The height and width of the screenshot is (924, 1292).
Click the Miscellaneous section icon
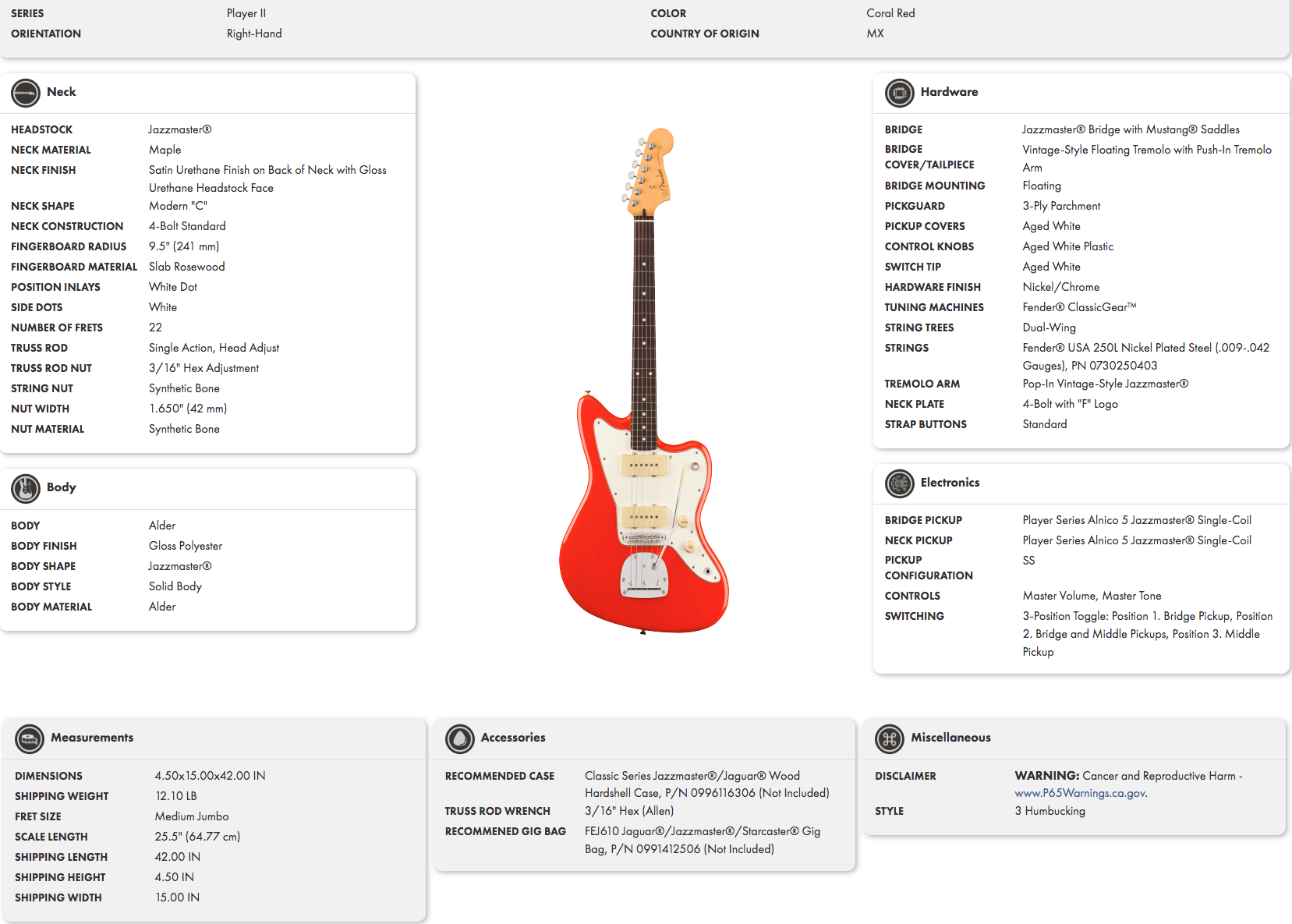click(890, 738)
